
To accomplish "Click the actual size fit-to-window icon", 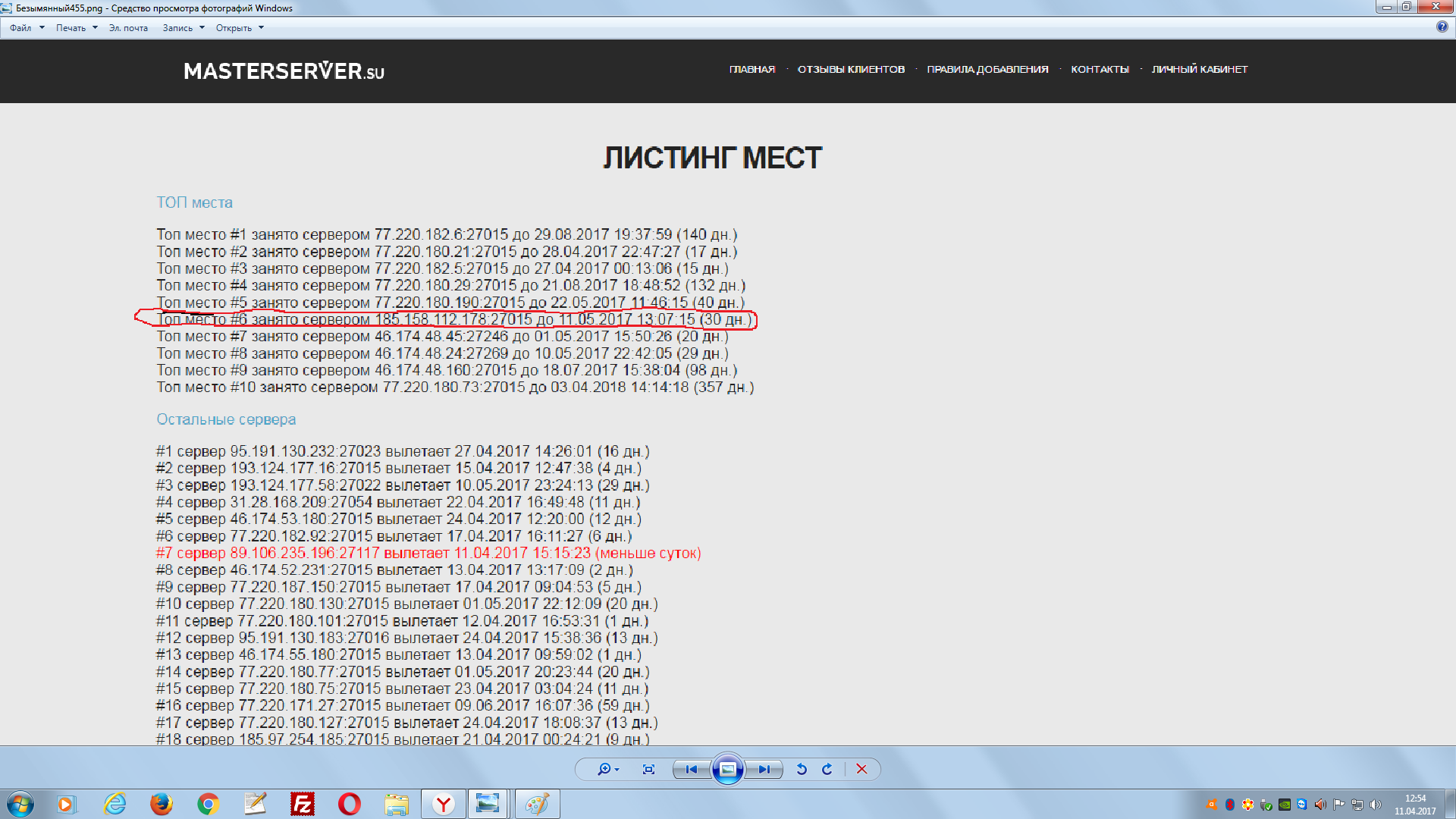I will coord(648,769).
